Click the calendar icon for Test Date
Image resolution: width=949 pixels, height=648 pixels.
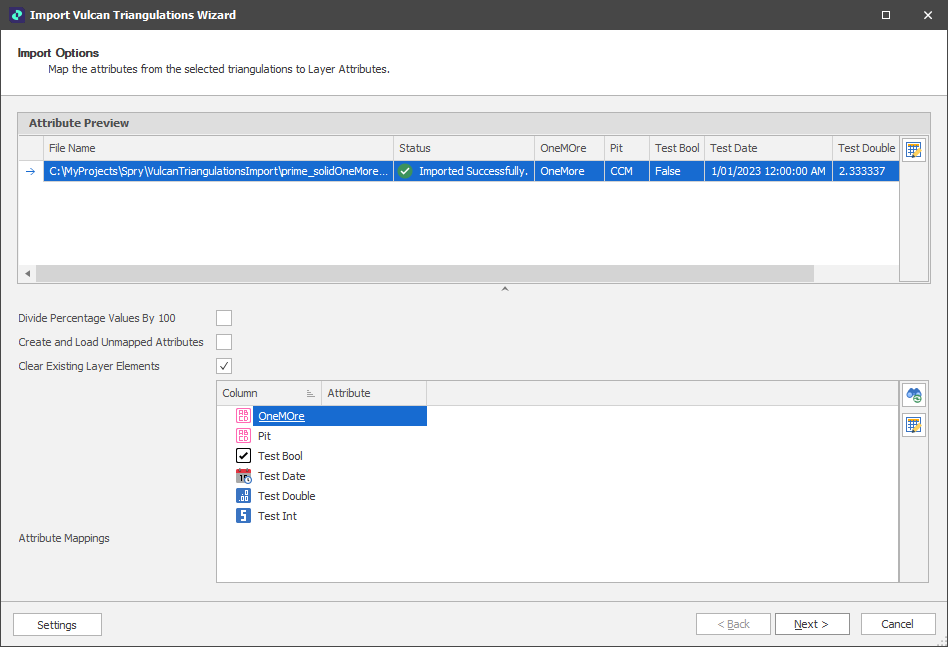point(243,476)
